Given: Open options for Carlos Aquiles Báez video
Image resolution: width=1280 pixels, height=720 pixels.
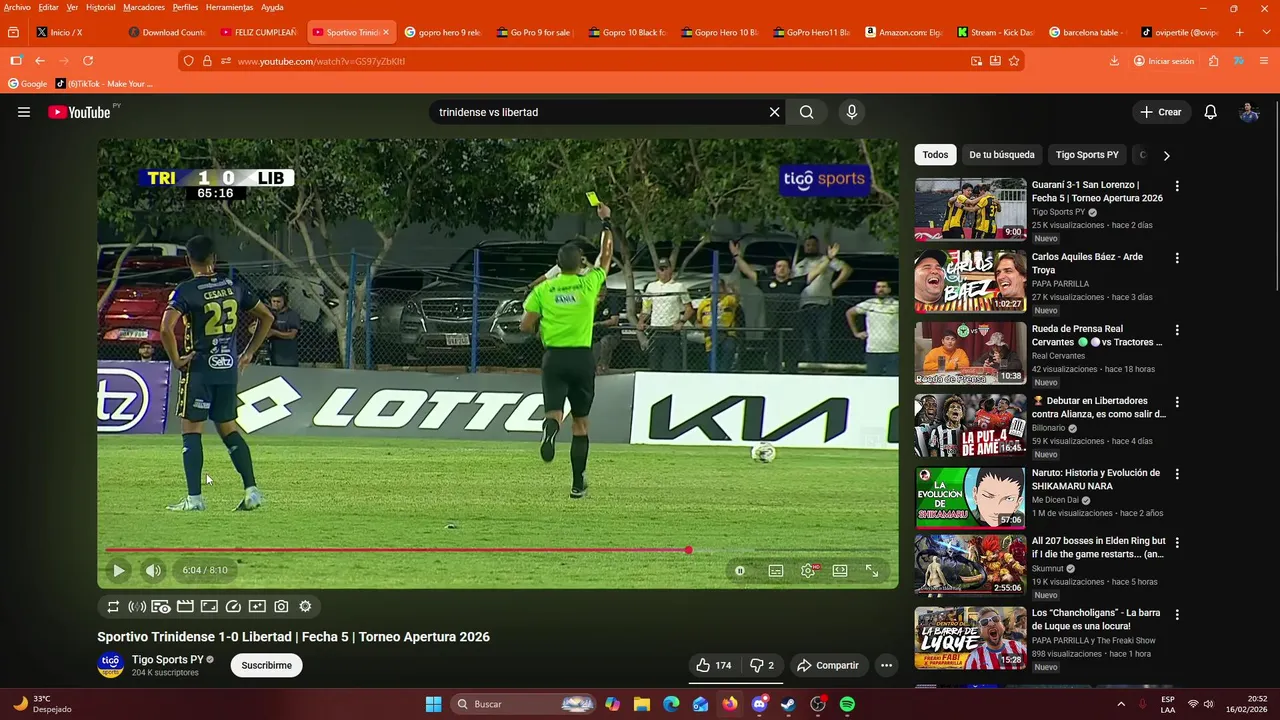Looking at the screenshot, I should (1177, 258).
